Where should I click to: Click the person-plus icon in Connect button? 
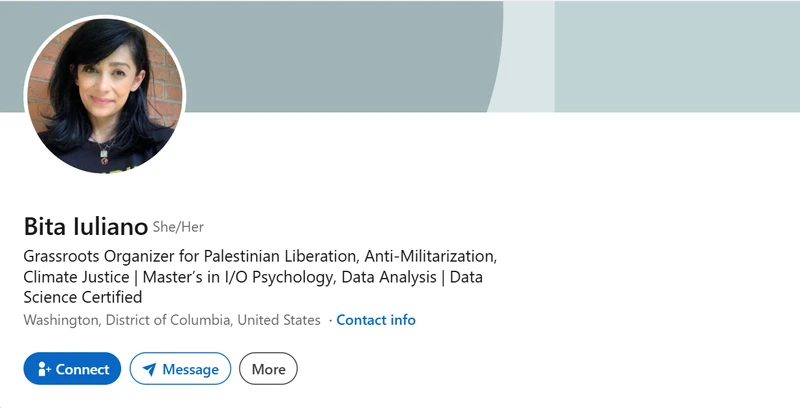44,369
